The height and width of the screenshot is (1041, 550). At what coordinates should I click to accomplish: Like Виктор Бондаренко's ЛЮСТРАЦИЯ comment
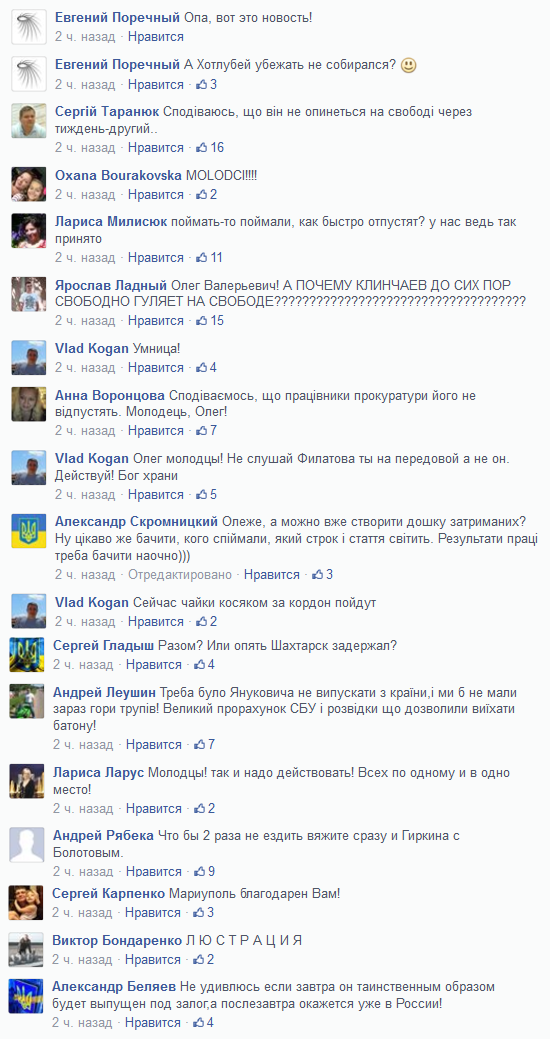coord(153,959)
